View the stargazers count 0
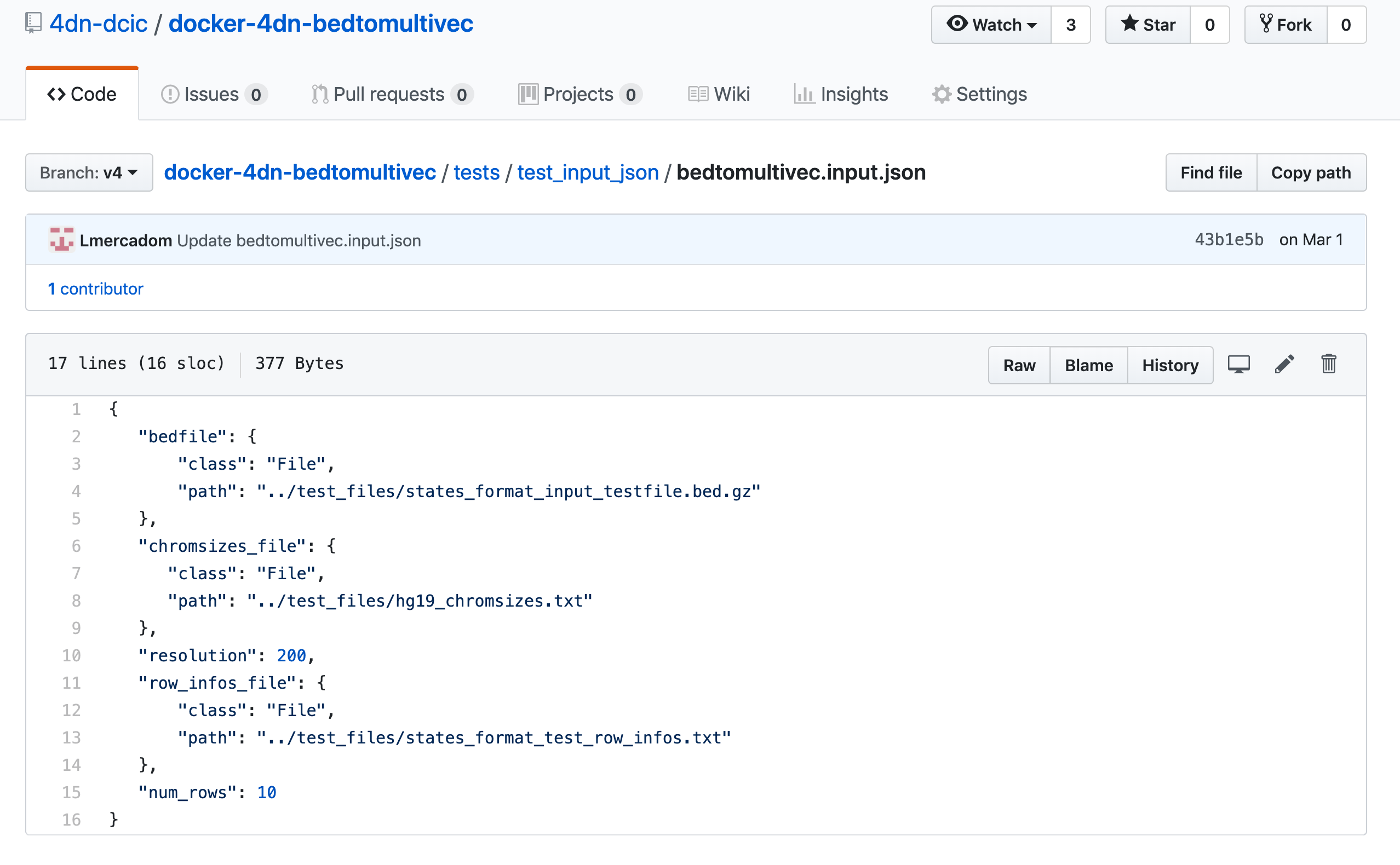Viewport: 1400px width, 865px height. (1209, 25)
